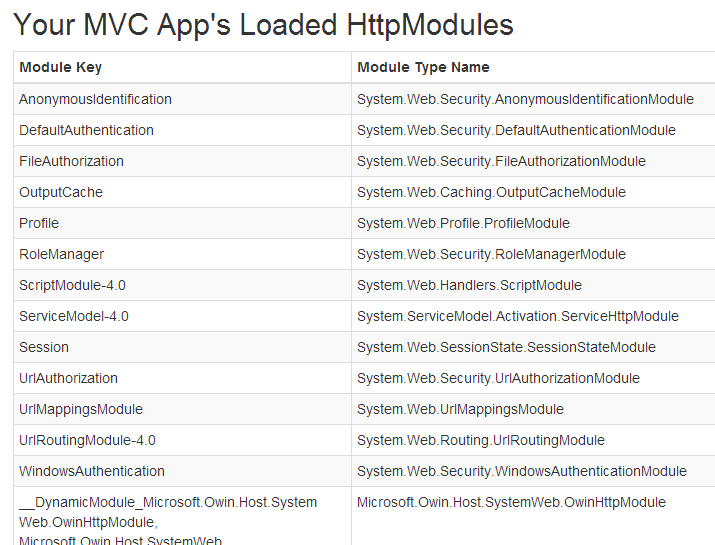Click the FileAuthorization row key
The image size is (715, 545).
coord(71,161)
